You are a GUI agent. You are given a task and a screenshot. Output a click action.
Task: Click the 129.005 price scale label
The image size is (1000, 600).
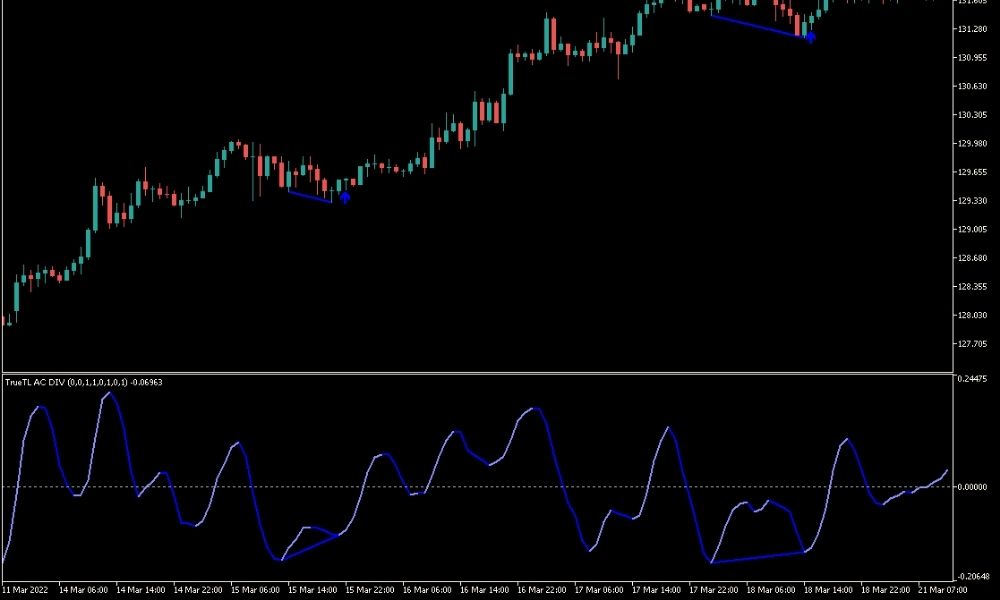tap(972, 230)
